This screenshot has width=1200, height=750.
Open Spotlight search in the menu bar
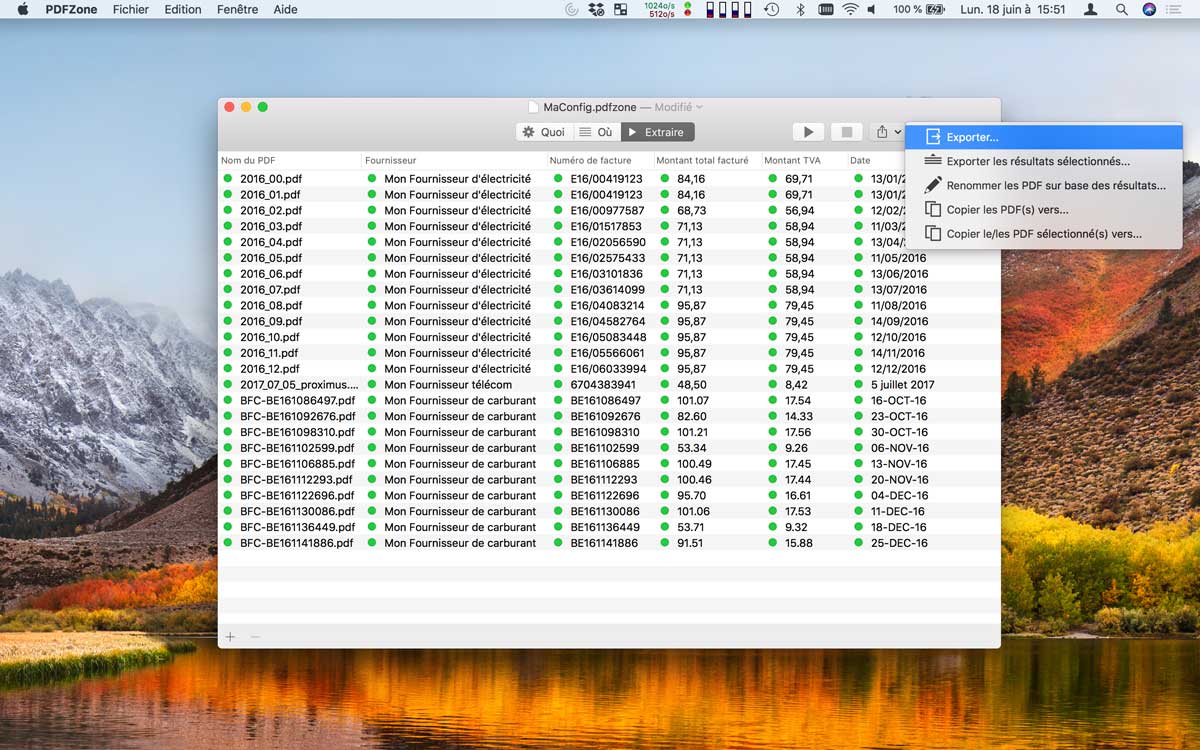click(1121, 9)
